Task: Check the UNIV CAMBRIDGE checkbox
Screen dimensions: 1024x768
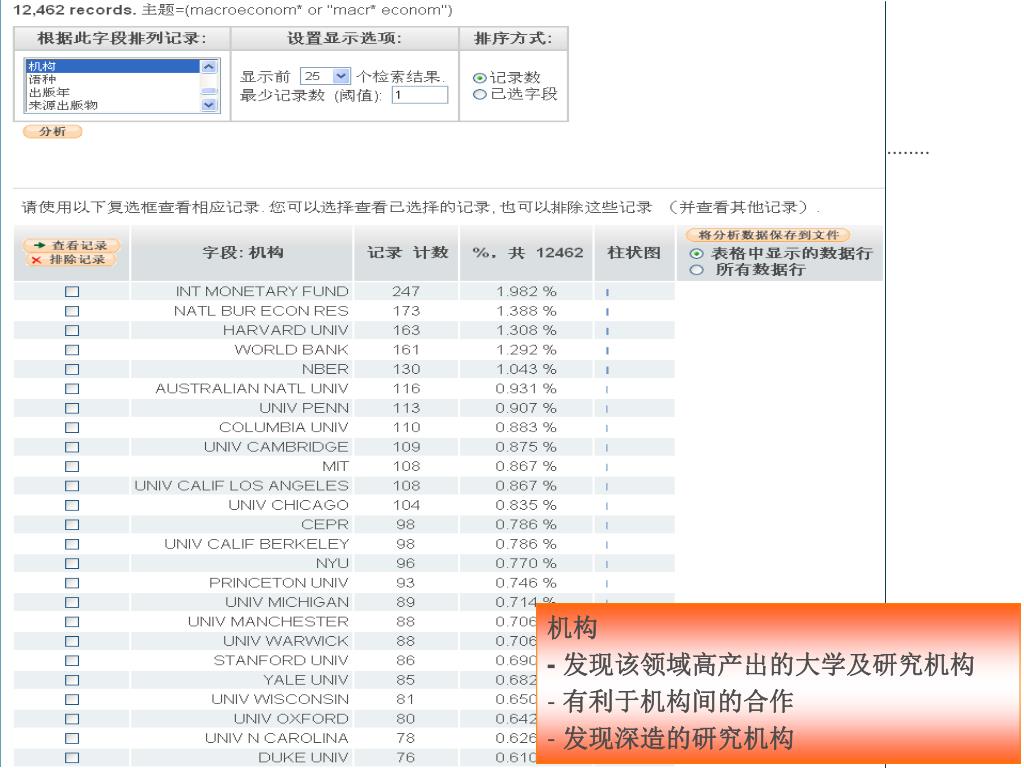Action: coord(72,447)
